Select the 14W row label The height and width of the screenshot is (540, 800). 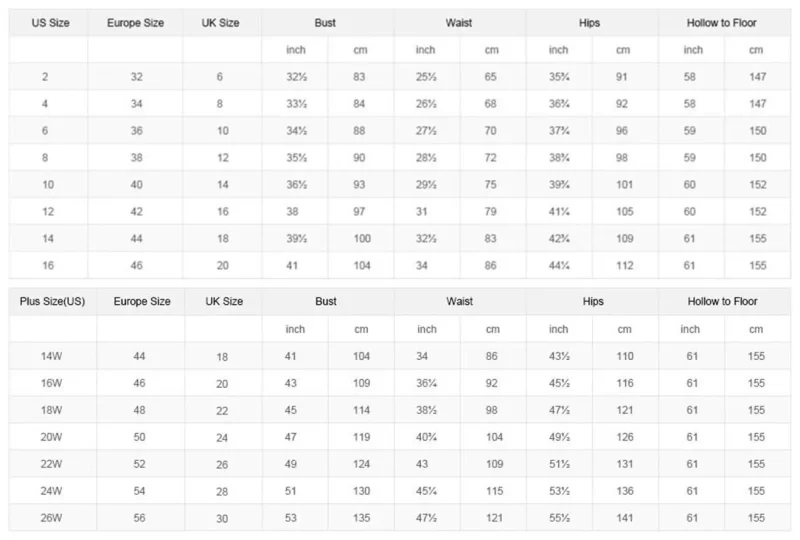pyautogui.click(x=52, y=356)
